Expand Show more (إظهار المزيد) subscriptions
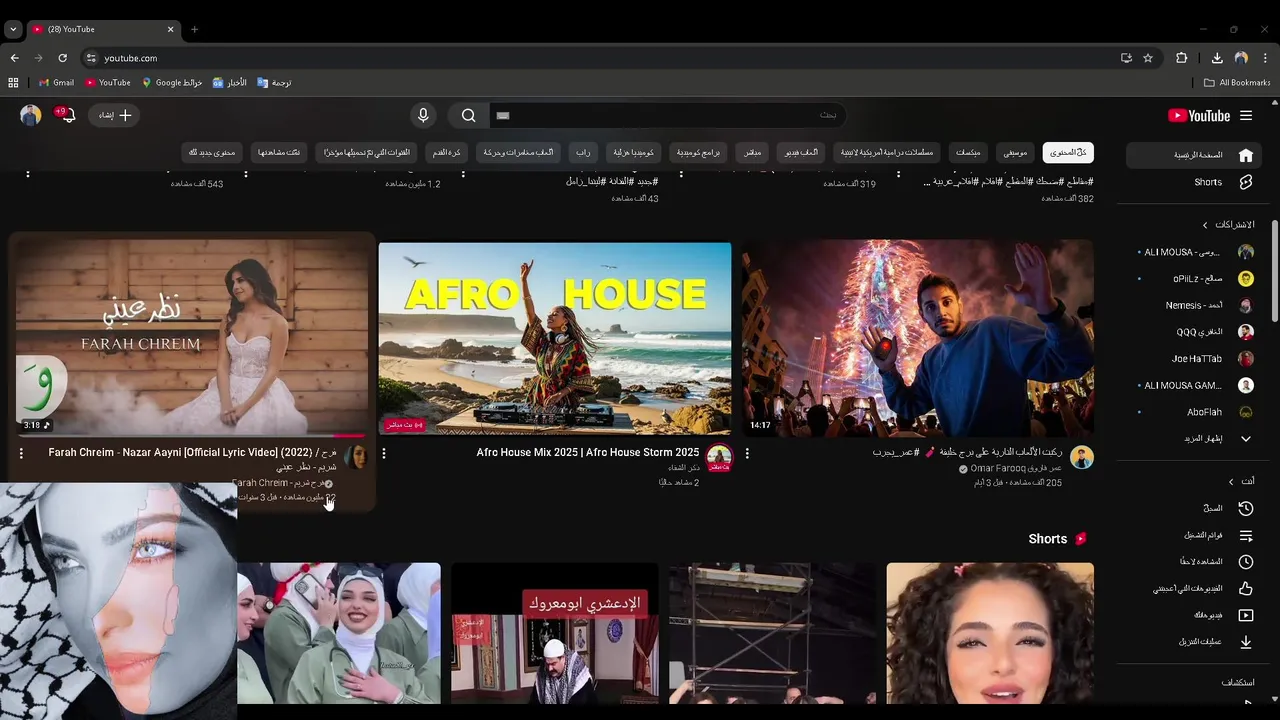This screenshot has width=1280, height=720. (x=1196, y=438)
